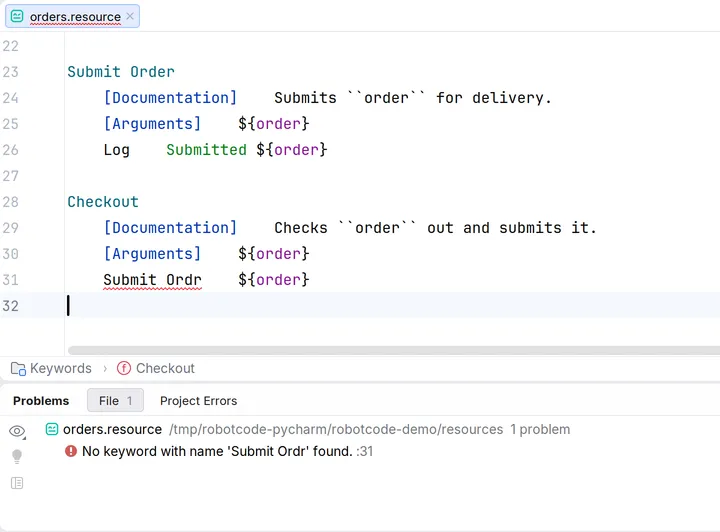
Task: Click the Keywords breadcrumb
Action: (61, 368)
